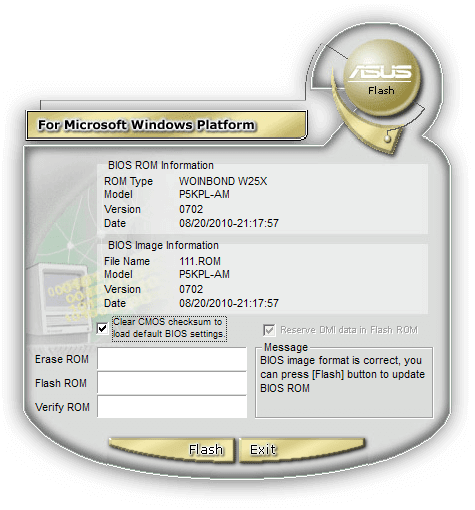Click the BIOS ROM Information heading
Viewport: 475px width, 510px height.
161,165
